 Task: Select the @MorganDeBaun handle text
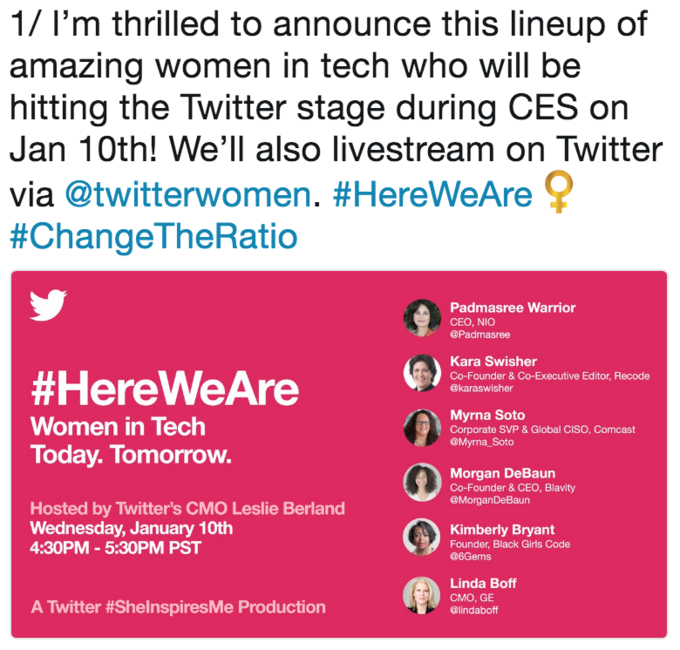(490, 500)
